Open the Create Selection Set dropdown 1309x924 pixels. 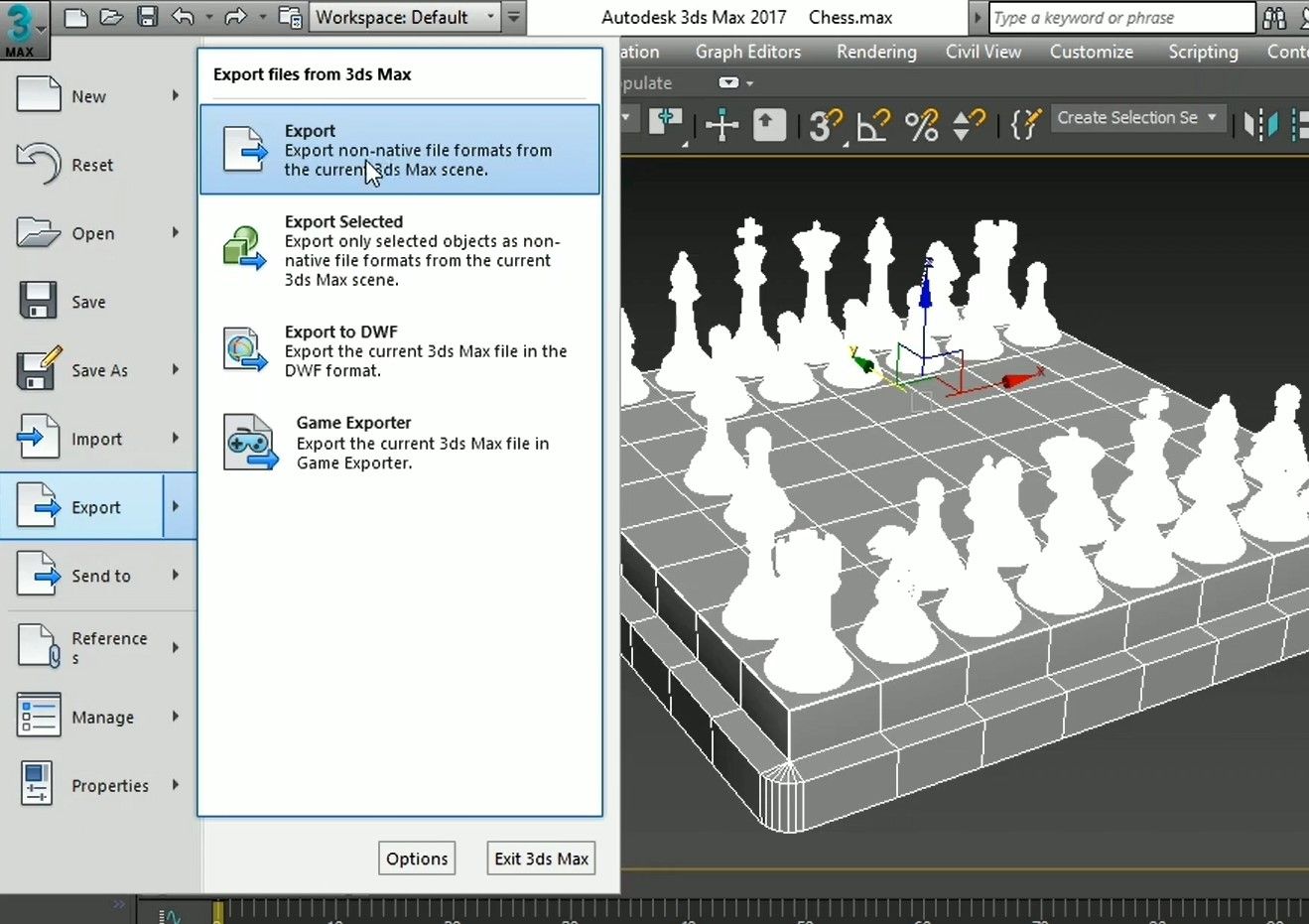tap(1137, 117)
